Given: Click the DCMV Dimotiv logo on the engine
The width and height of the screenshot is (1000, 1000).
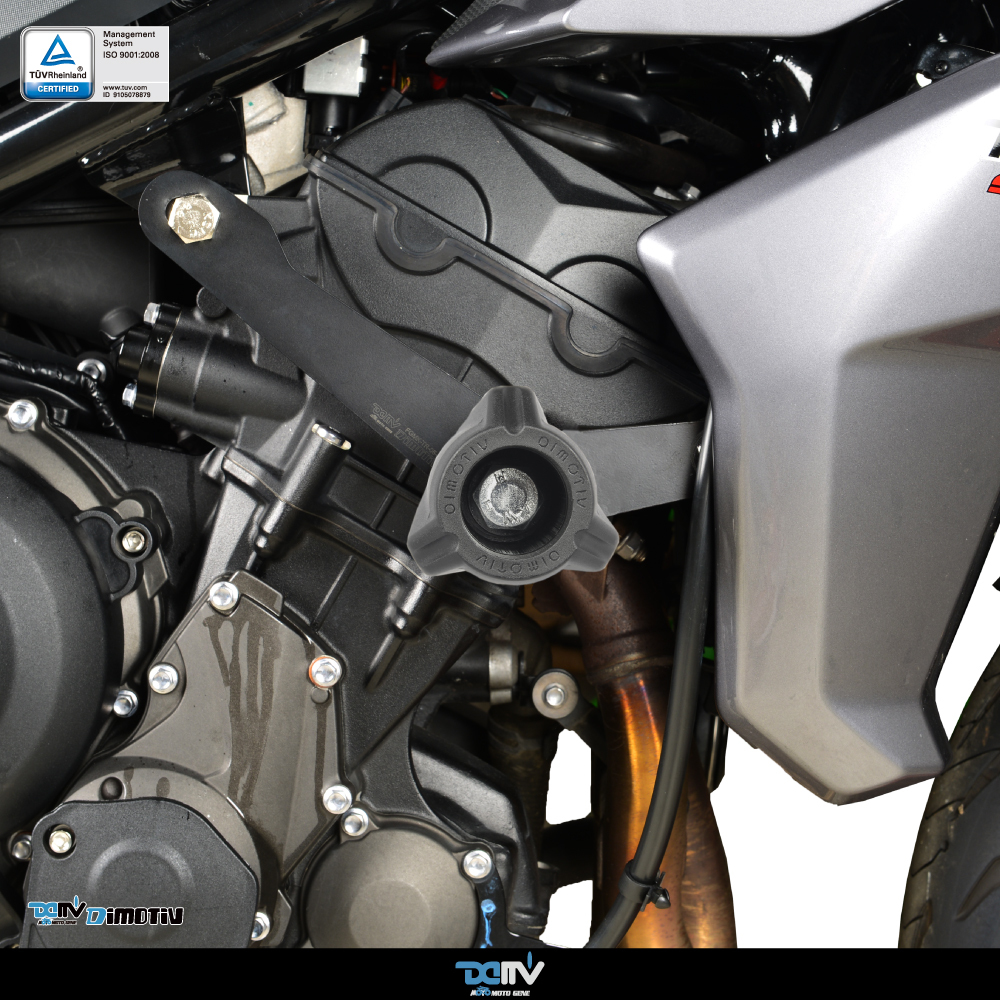Looking at the screenshot, I should click(105, 911).
